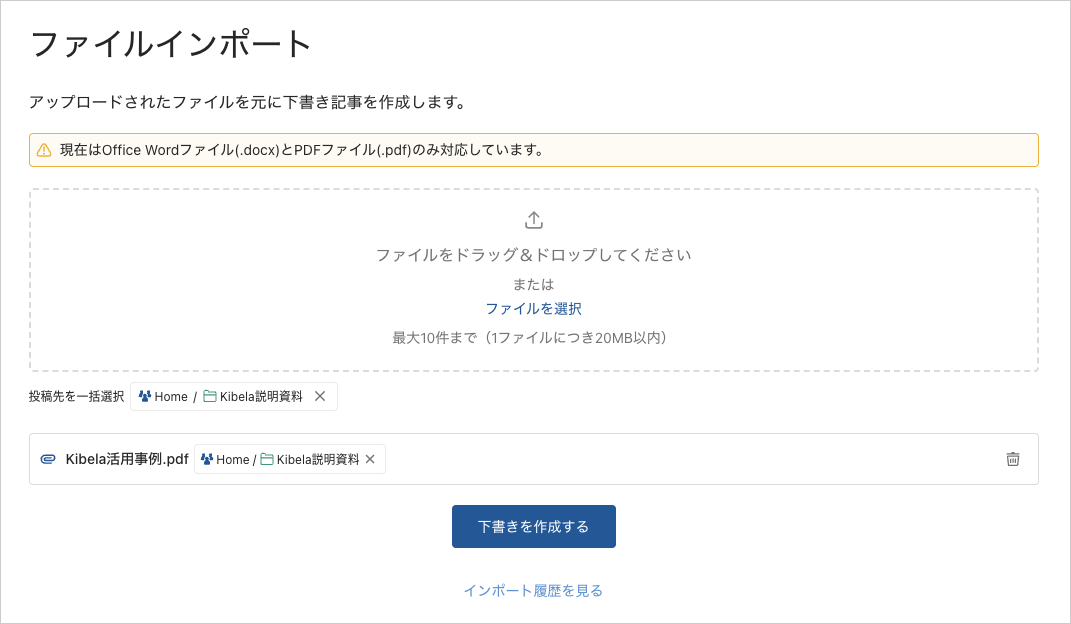Screen dimensions: 1071x624
Task: Click the ファイルを選択 link
Action: (533, 309)
